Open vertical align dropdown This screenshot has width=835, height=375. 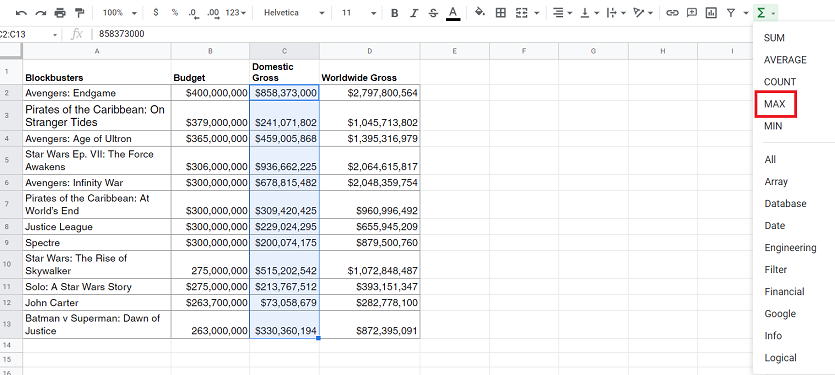coord(590,13)
